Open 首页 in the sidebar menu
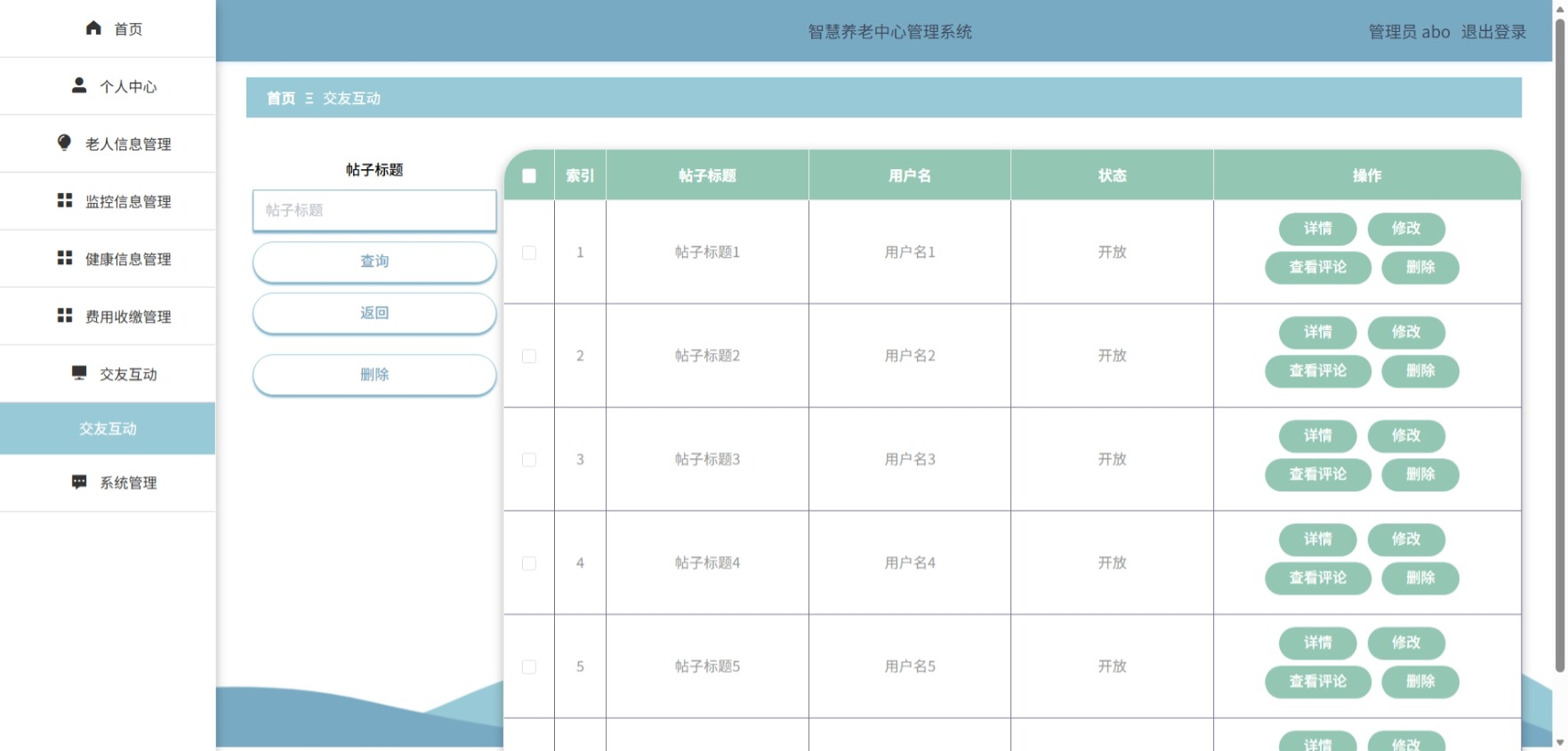 tap(108, 28)
